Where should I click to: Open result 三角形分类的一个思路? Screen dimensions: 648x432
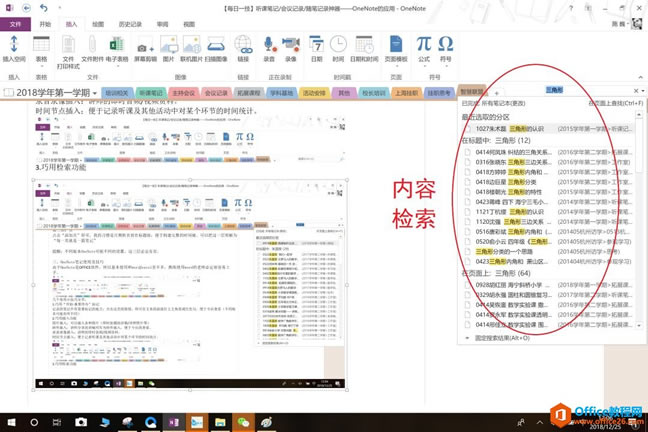pyautogui.click(x=550, y=251)
